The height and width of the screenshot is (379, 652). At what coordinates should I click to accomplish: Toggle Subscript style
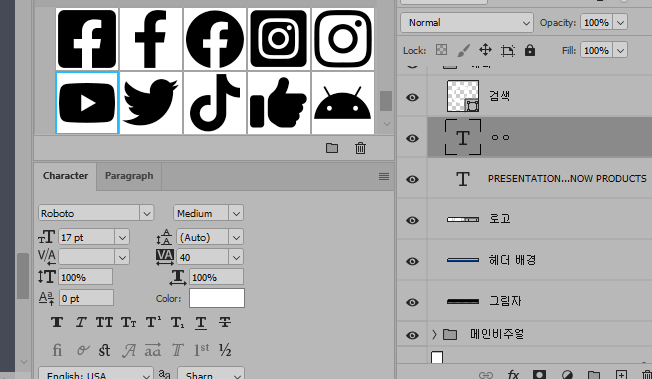pyautogui.click(x=177, y=322)
